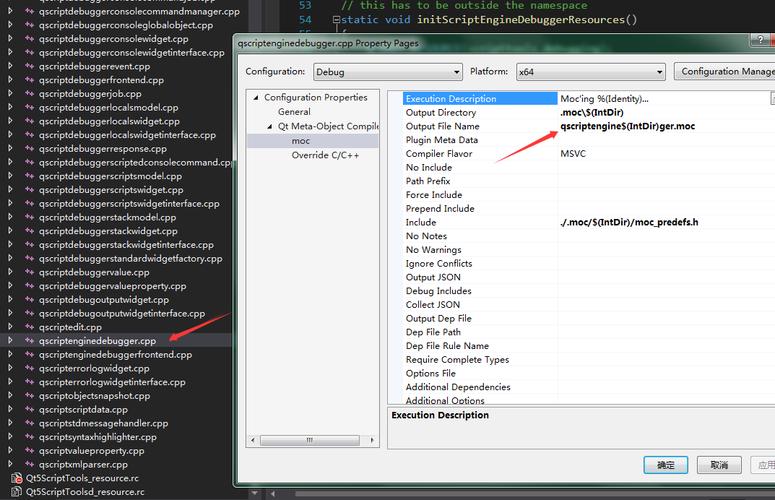Select General in the properties tree
The image size is (775, 500).
pyautogui.click(x=294, y=112)
